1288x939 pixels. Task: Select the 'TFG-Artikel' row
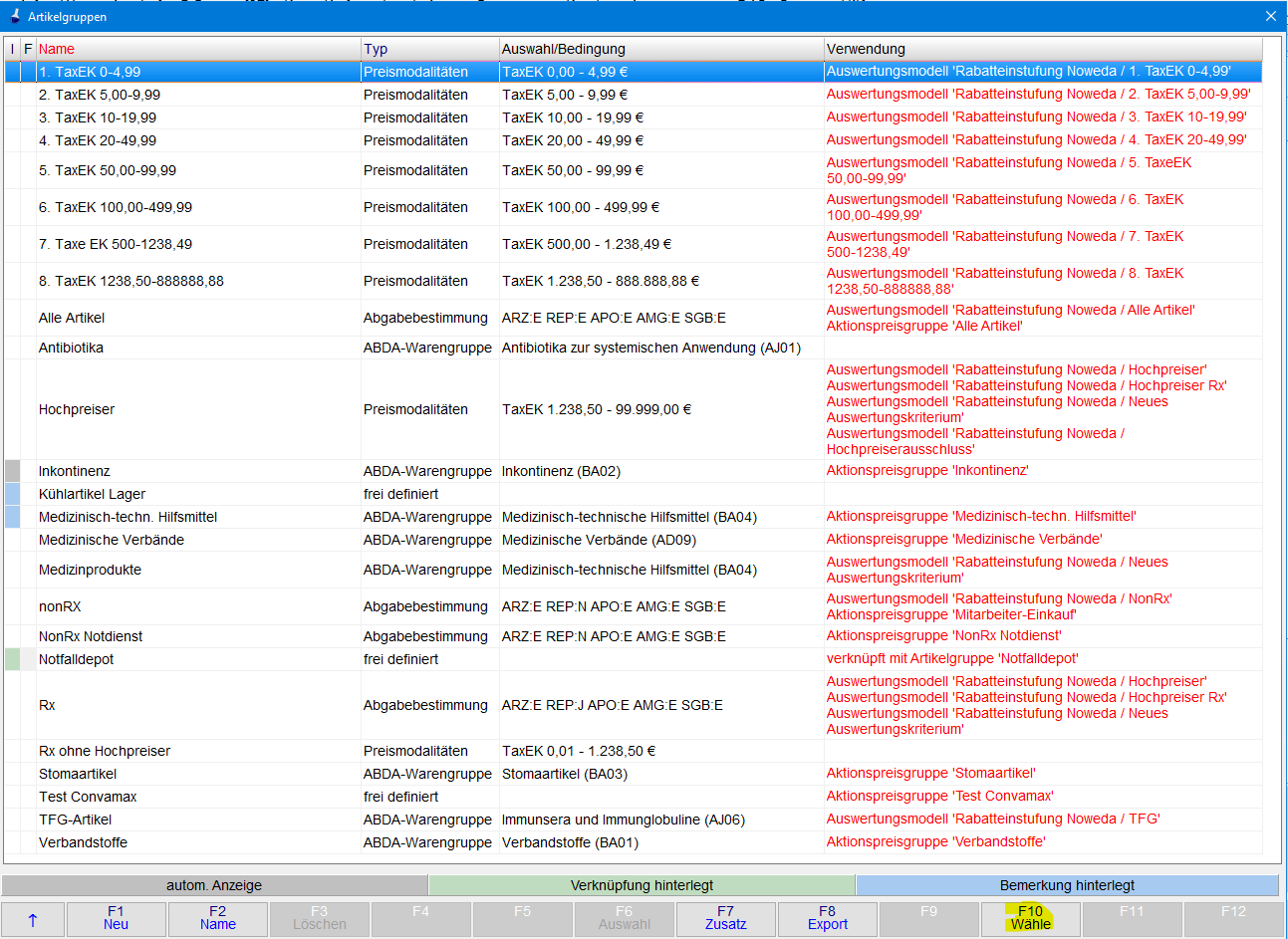(634, 820)
